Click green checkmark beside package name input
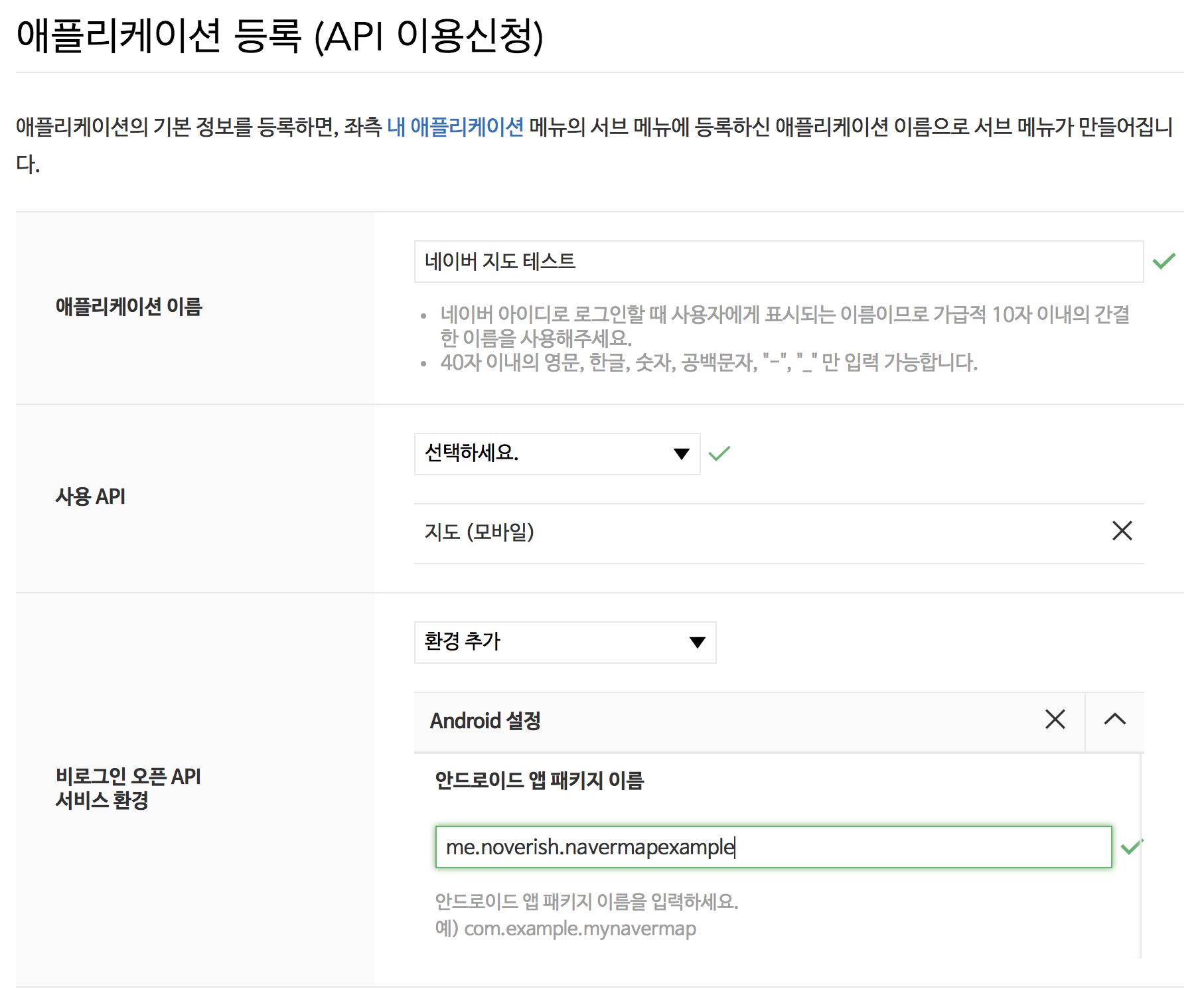Viewport: 1204px width, 997px height. [x=1130, y=847]
